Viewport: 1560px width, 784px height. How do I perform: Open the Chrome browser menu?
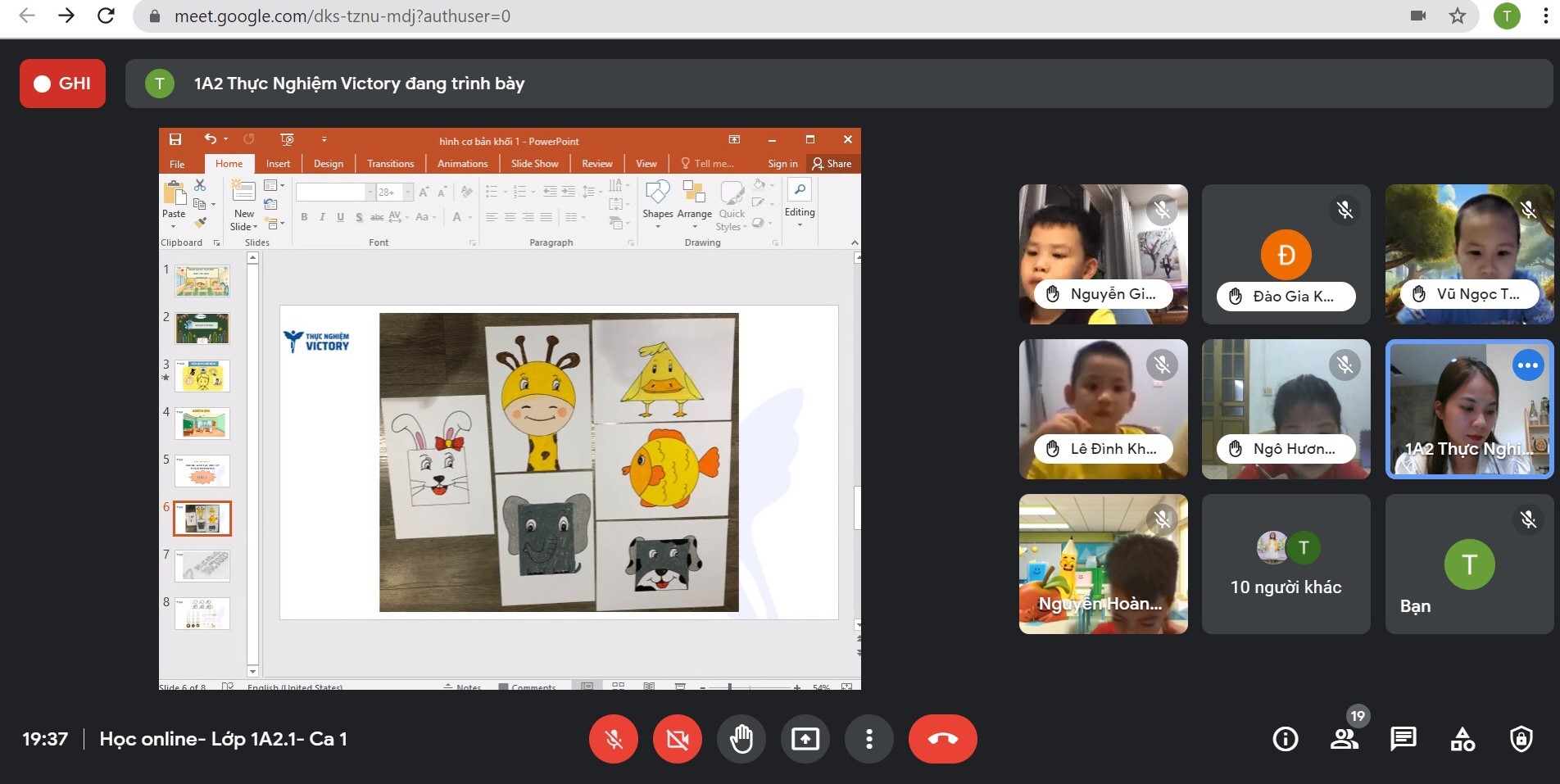(1545, 16)
